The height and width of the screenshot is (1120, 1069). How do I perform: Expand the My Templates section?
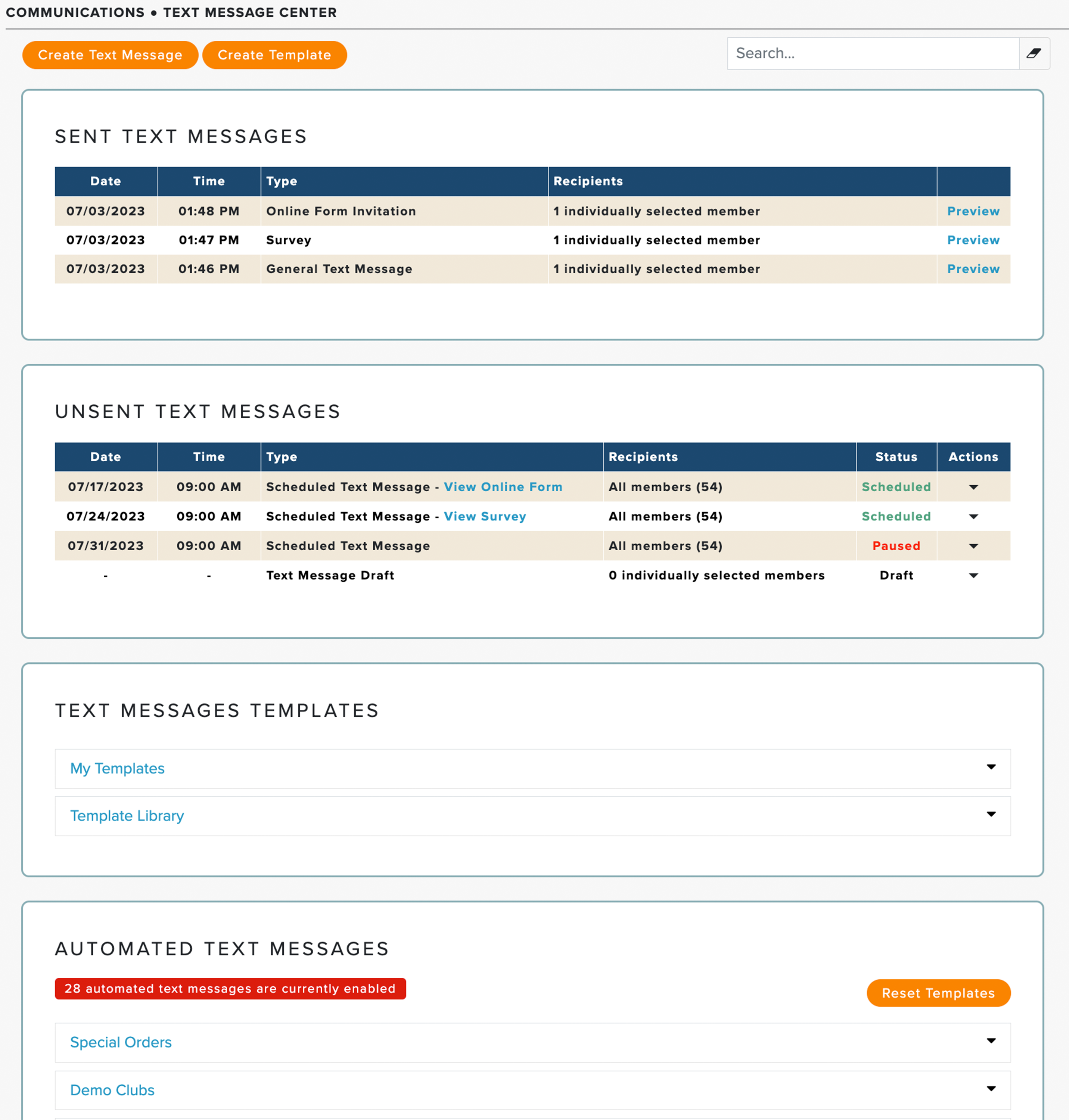click(x=532, y=768)
